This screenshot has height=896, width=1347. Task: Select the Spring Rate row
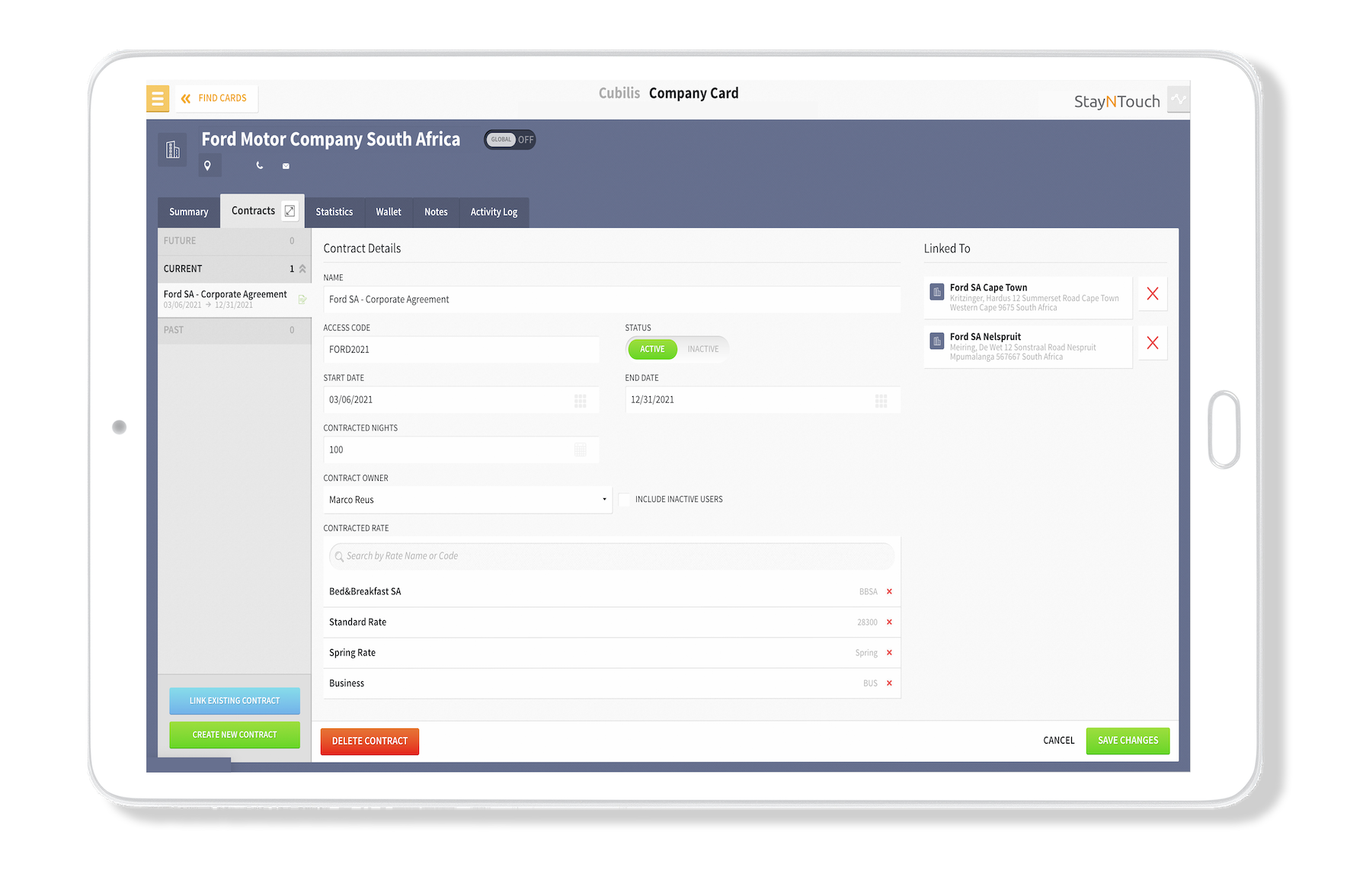coord(612,653)
